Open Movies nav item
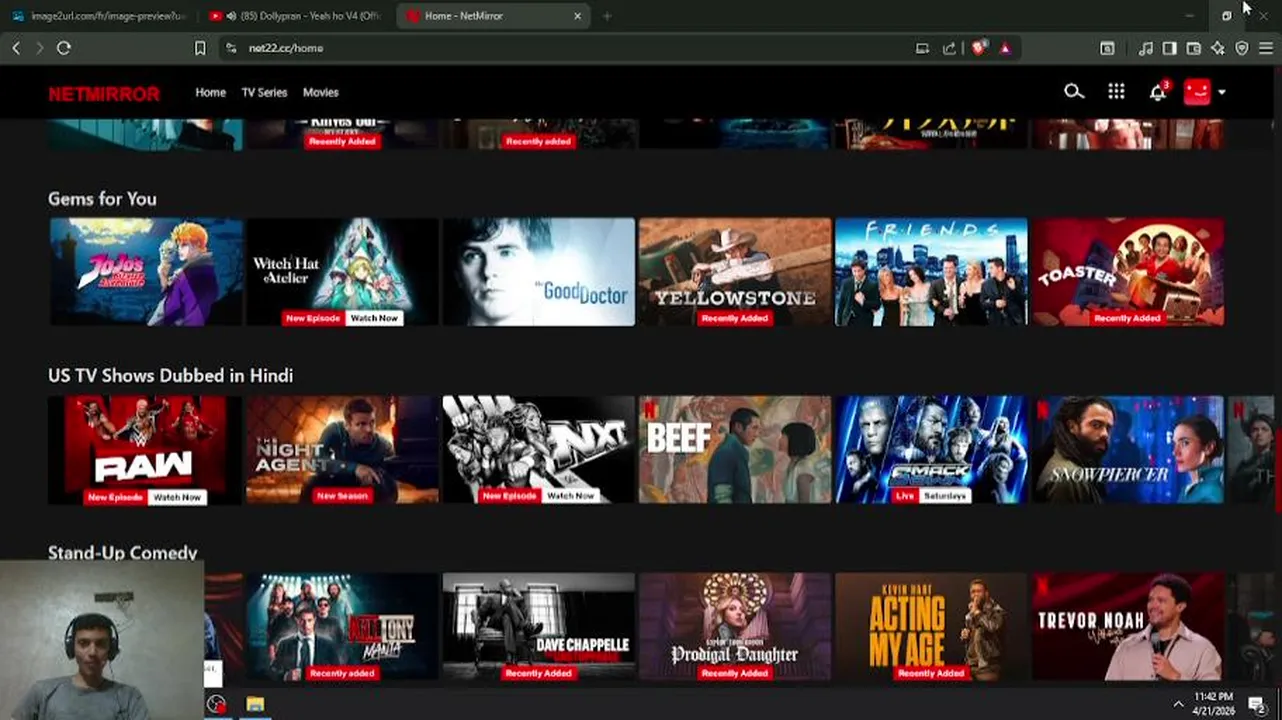 [321, 92]
